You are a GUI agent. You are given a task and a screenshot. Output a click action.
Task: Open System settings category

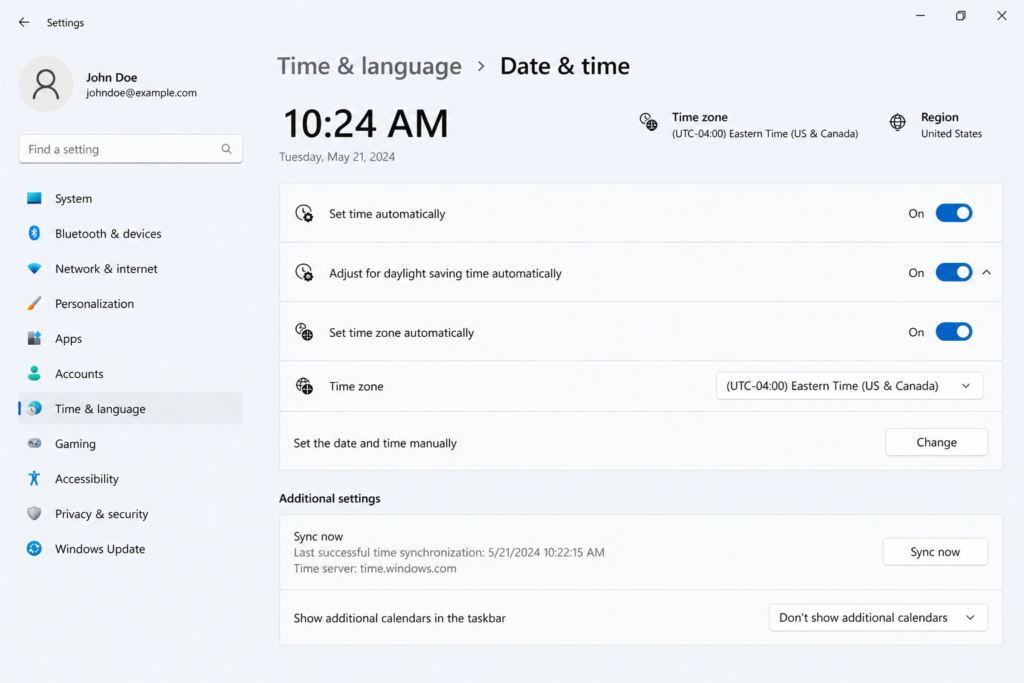131,198
